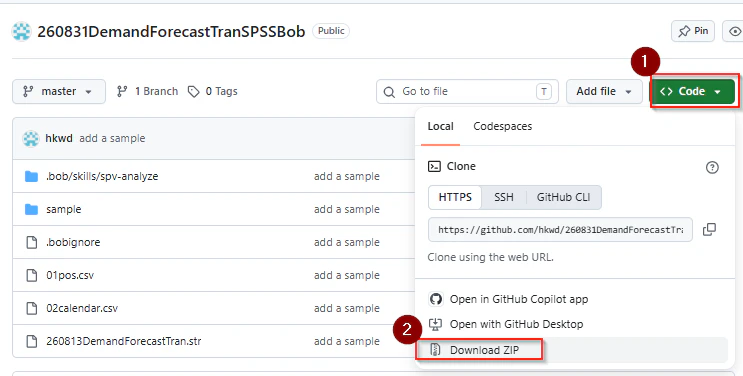Click the Go to file search field

coord(467,91)
